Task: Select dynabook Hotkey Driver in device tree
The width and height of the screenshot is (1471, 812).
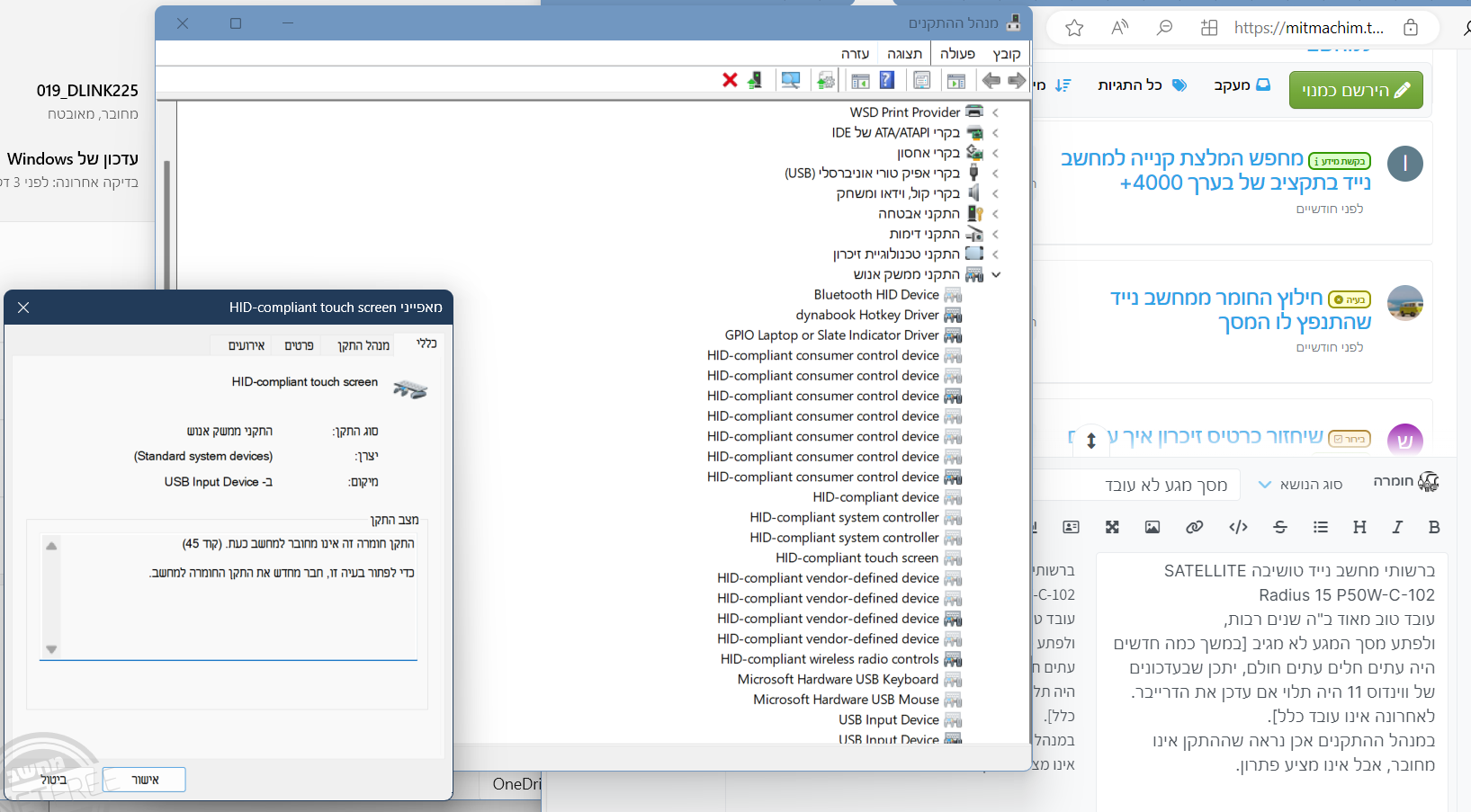Action: pyautogui.click(x=867, y=315)
